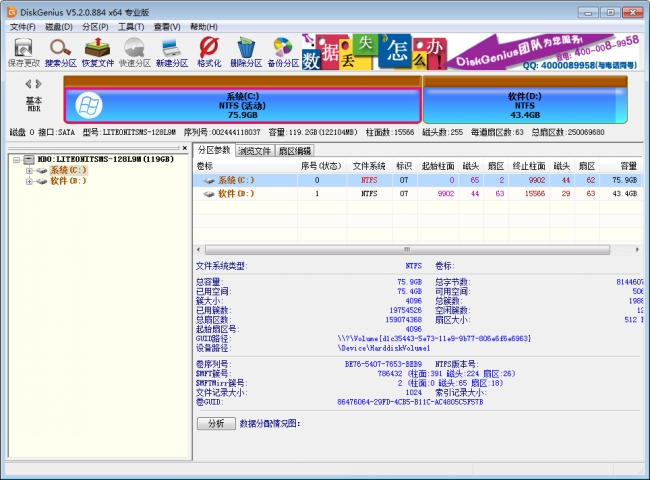Image resolution: width=650 pixels, height=480 pixels.
Task: Click the DiskGenius data-loss banner advertisement
Action: point(471,52)
